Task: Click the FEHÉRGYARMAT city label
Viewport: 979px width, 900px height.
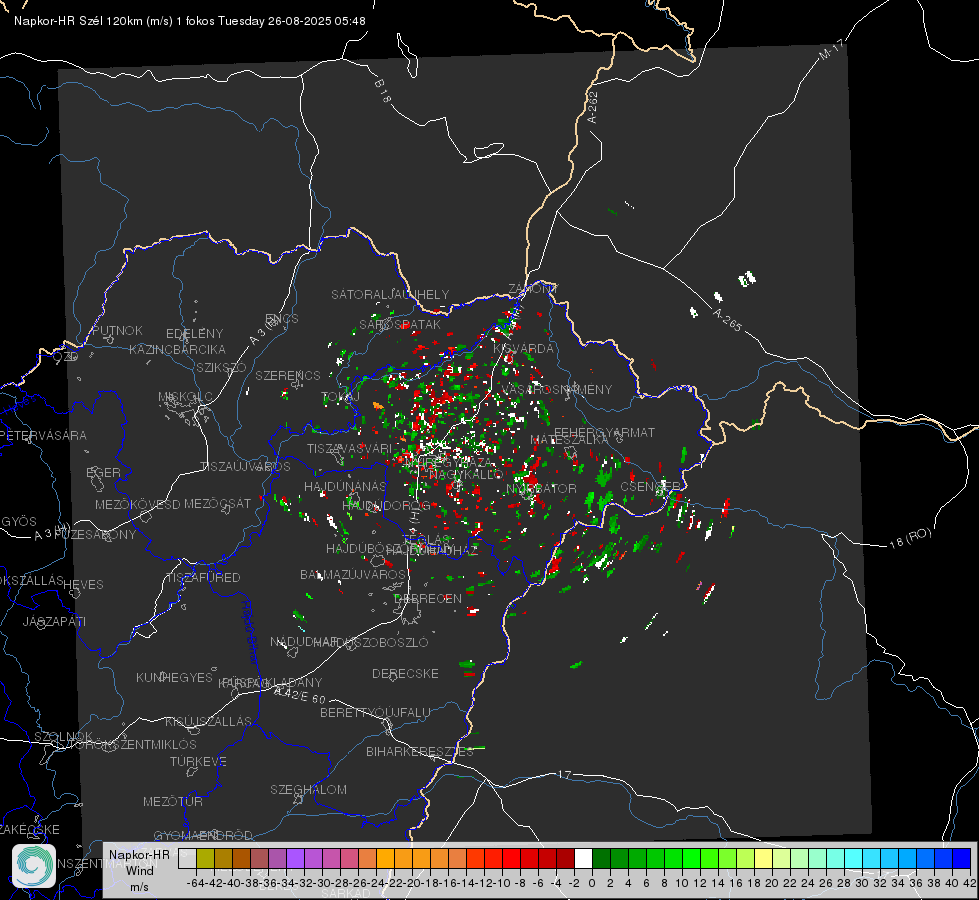Action: (x=604, y=432)
